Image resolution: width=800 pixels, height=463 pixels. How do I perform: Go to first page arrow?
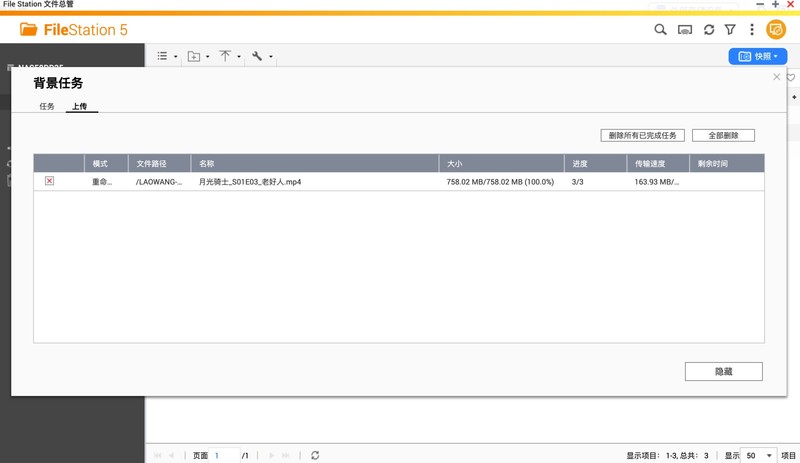pyautogui.click(x=158, y=455)
